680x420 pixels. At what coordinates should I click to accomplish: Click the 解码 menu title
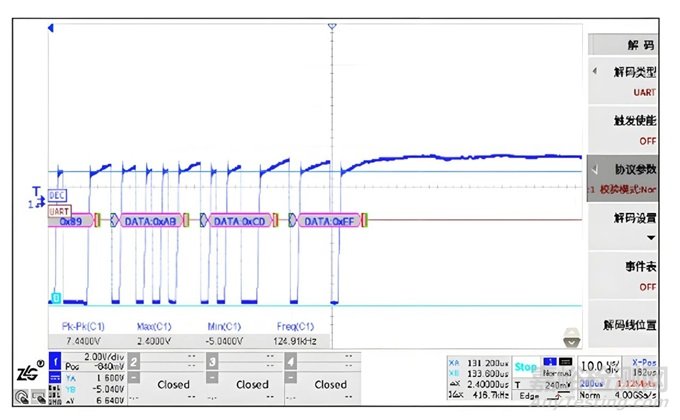pyautogui.click(x=634, y=45)
